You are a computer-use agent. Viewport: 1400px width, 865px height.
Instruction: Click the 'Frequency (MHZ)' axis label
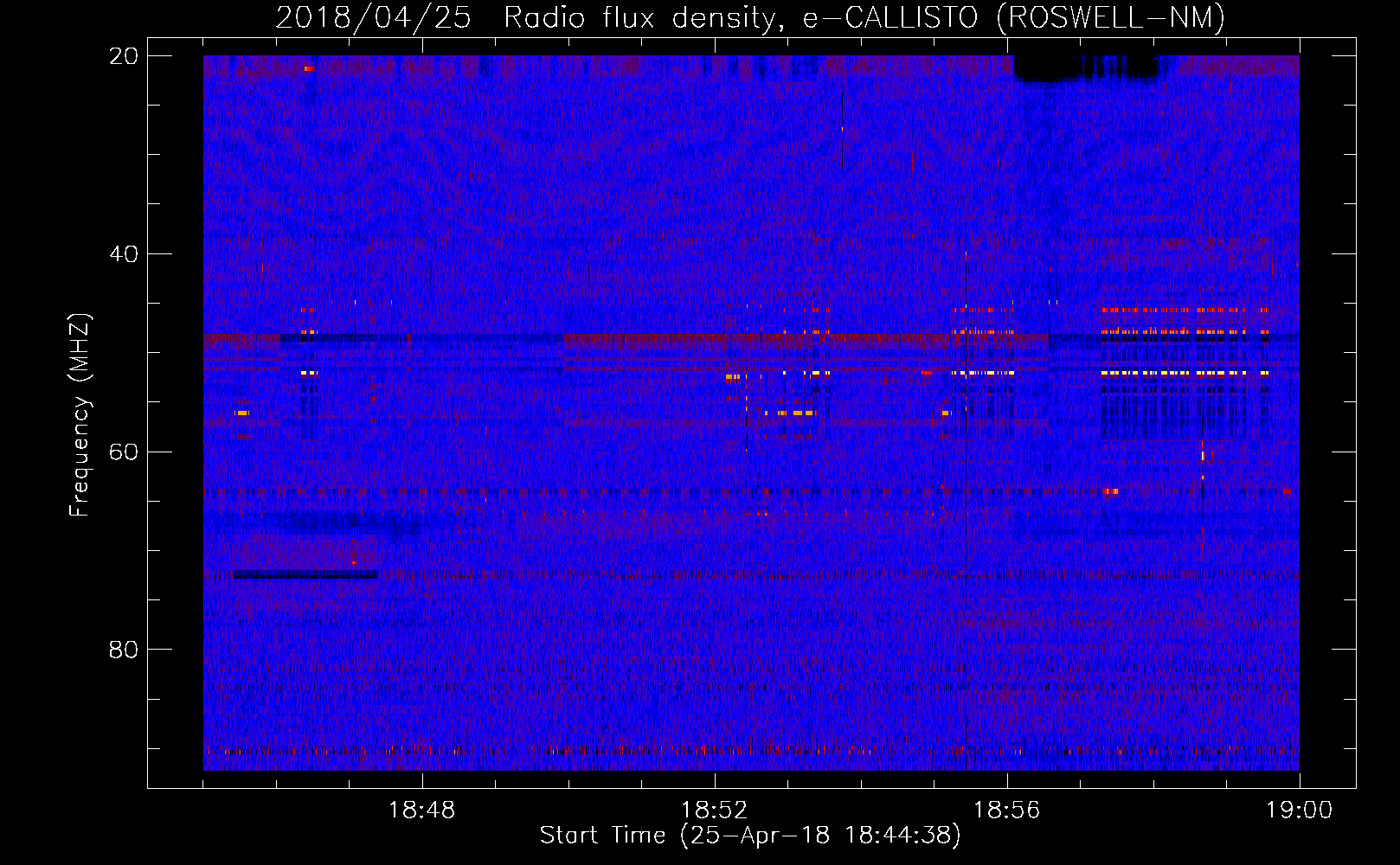80,415
